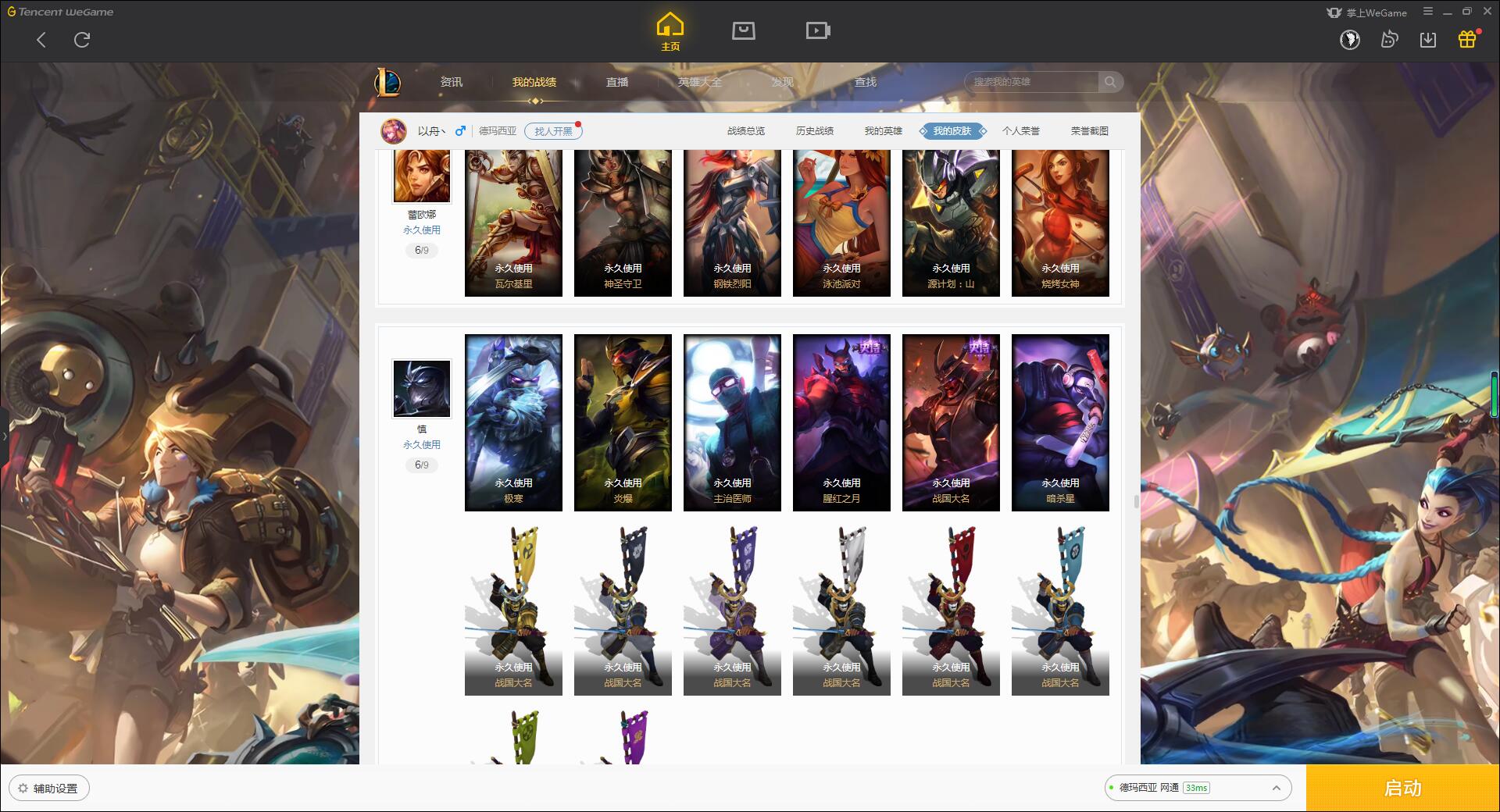1500x812 pixels.
Task: Click the 蕾欧娜 champion portrait
Action: click(422, 176)
